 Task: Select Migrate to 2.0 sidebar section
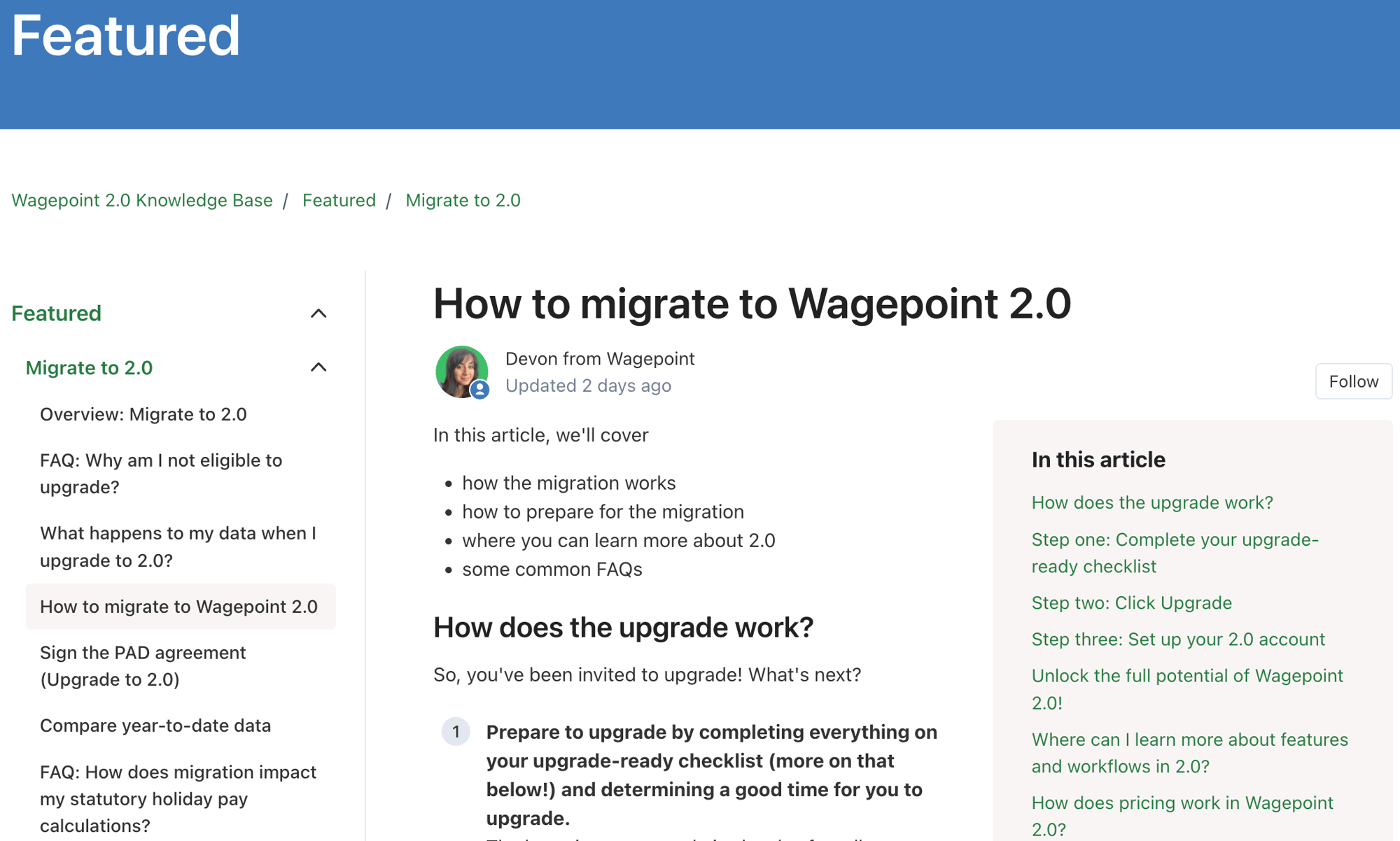pos(89,367)
